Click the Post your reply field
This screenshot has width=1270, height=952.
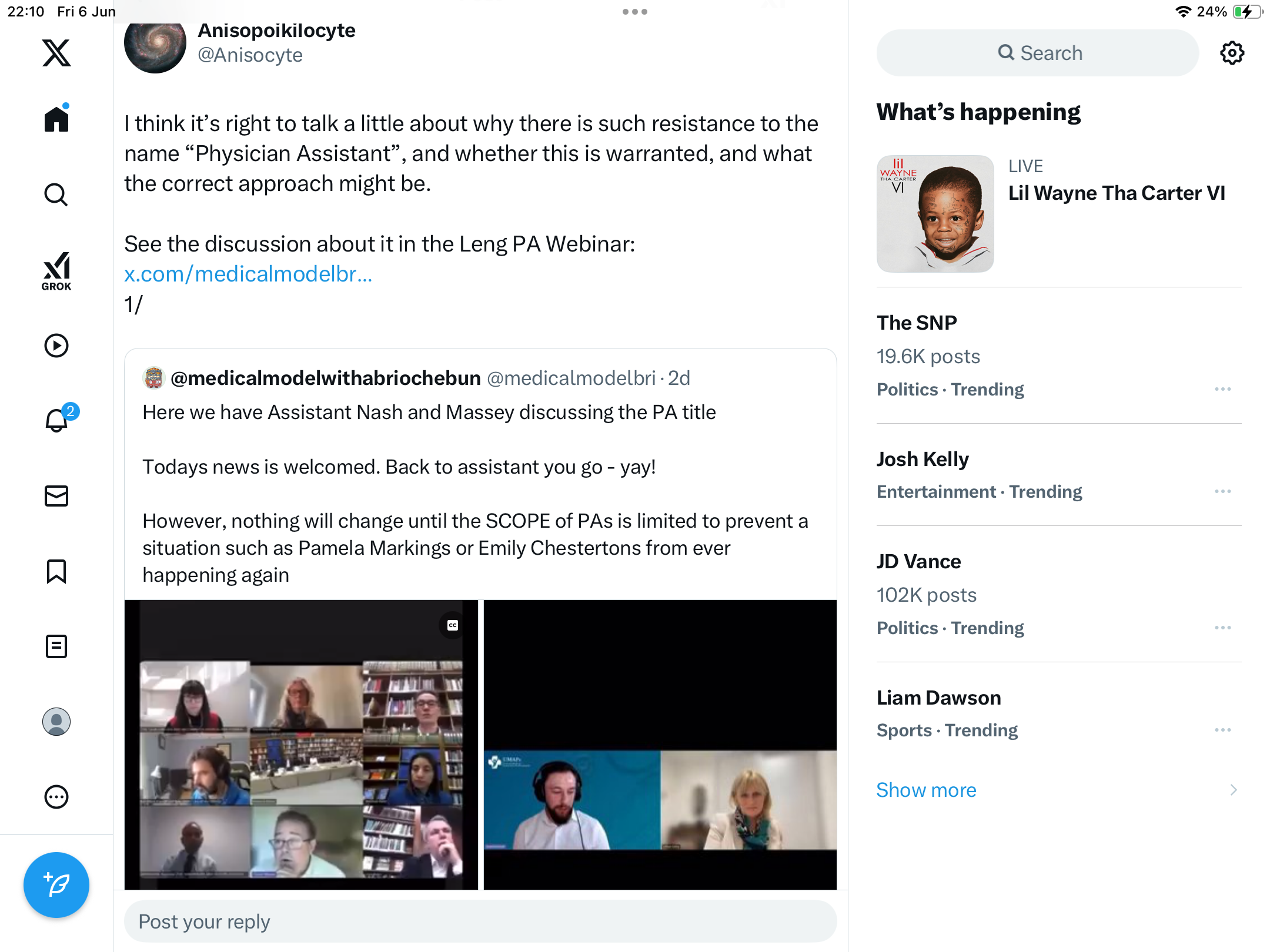point(480,921)
